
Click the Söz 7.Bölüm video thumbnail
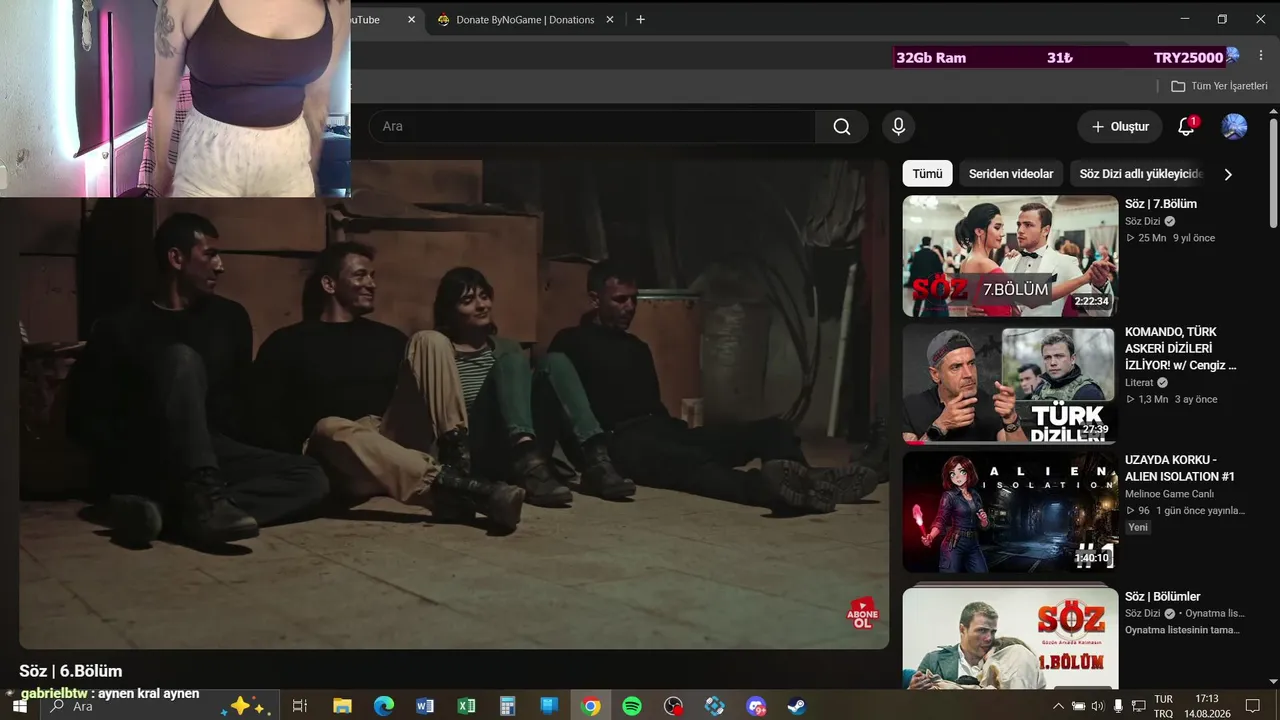coord(1010,256)
